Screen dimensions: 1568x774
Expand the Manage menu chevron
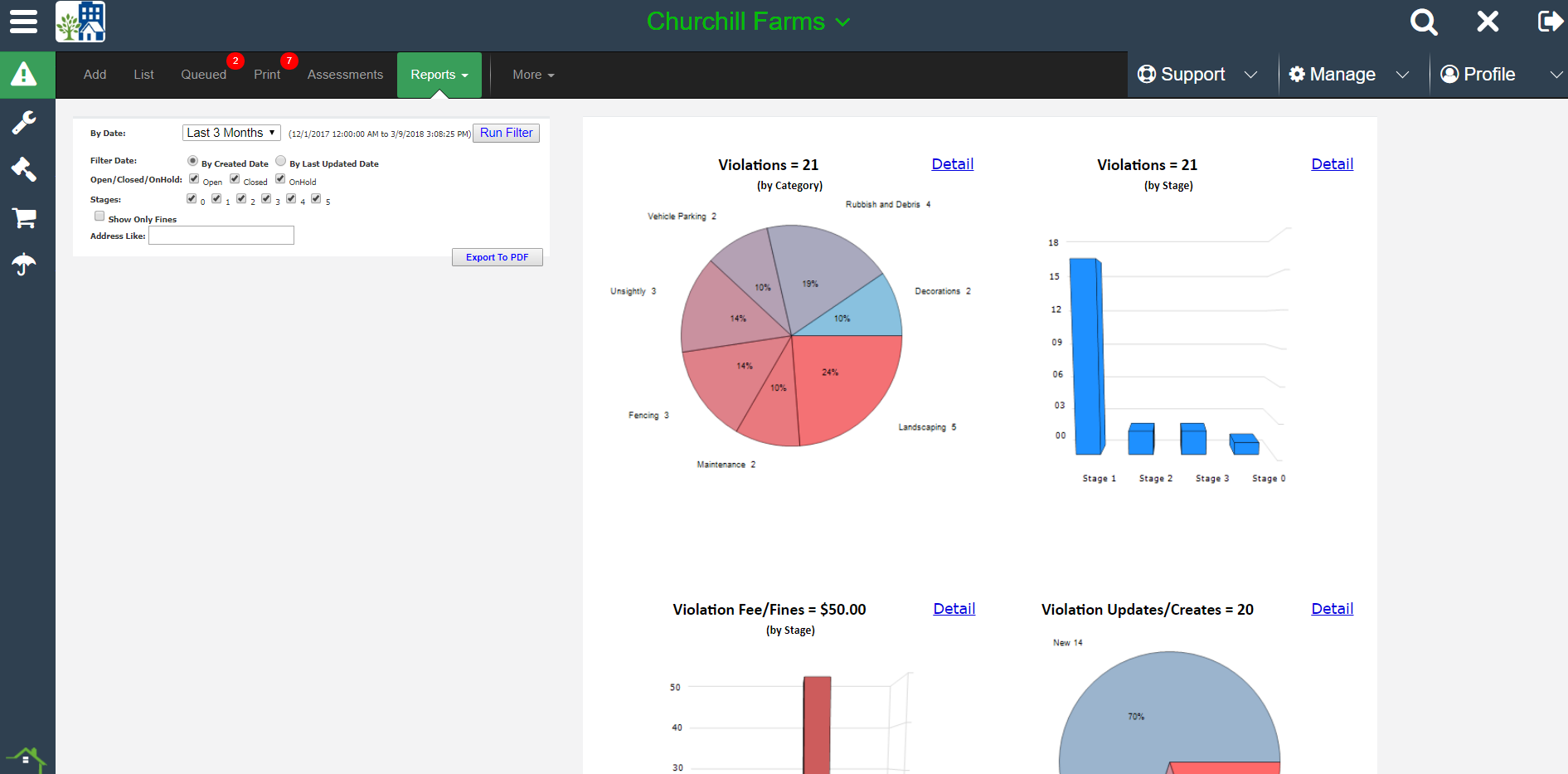pyautogui.click(x=1402, y=75)
